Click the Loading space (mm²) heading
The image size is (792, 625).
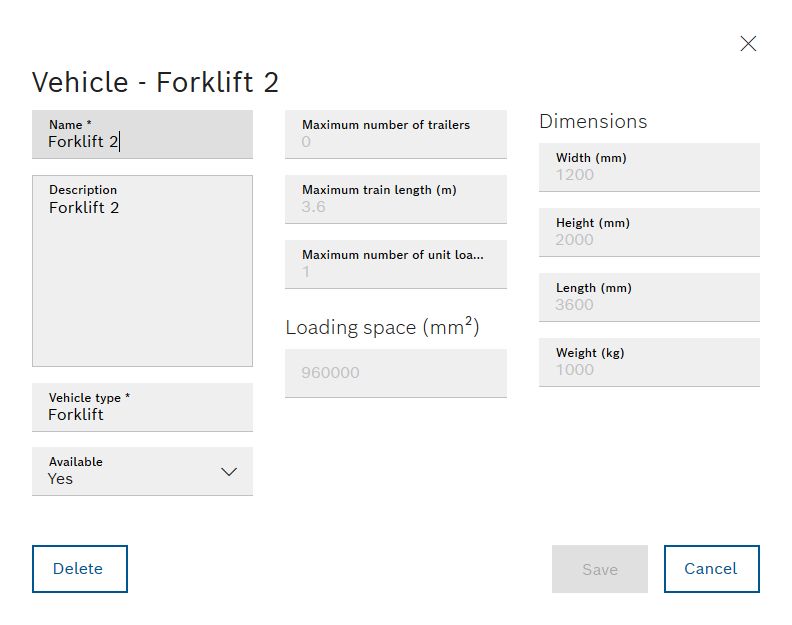click(x=382, y=326)
